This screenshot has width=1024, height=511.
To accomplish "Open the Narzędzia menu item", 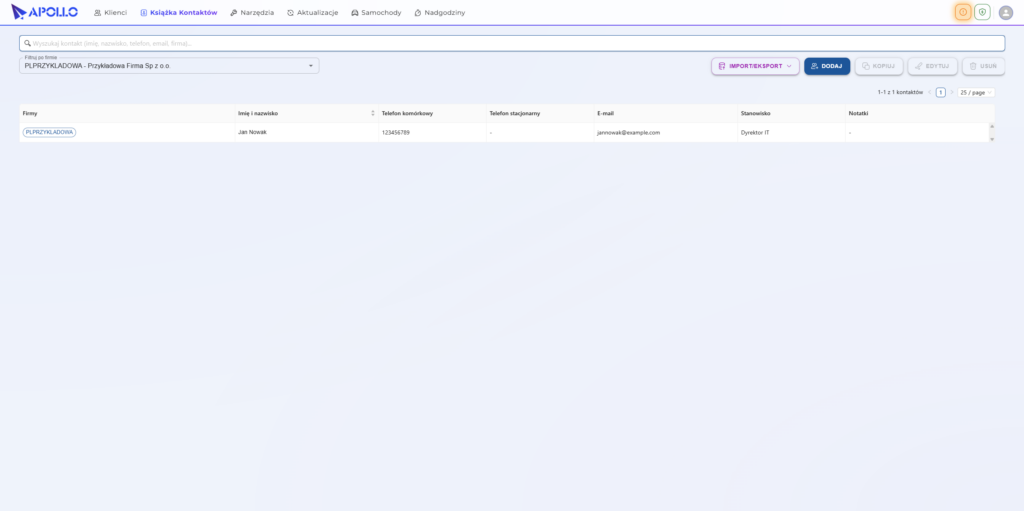I will tap(252, 12).
